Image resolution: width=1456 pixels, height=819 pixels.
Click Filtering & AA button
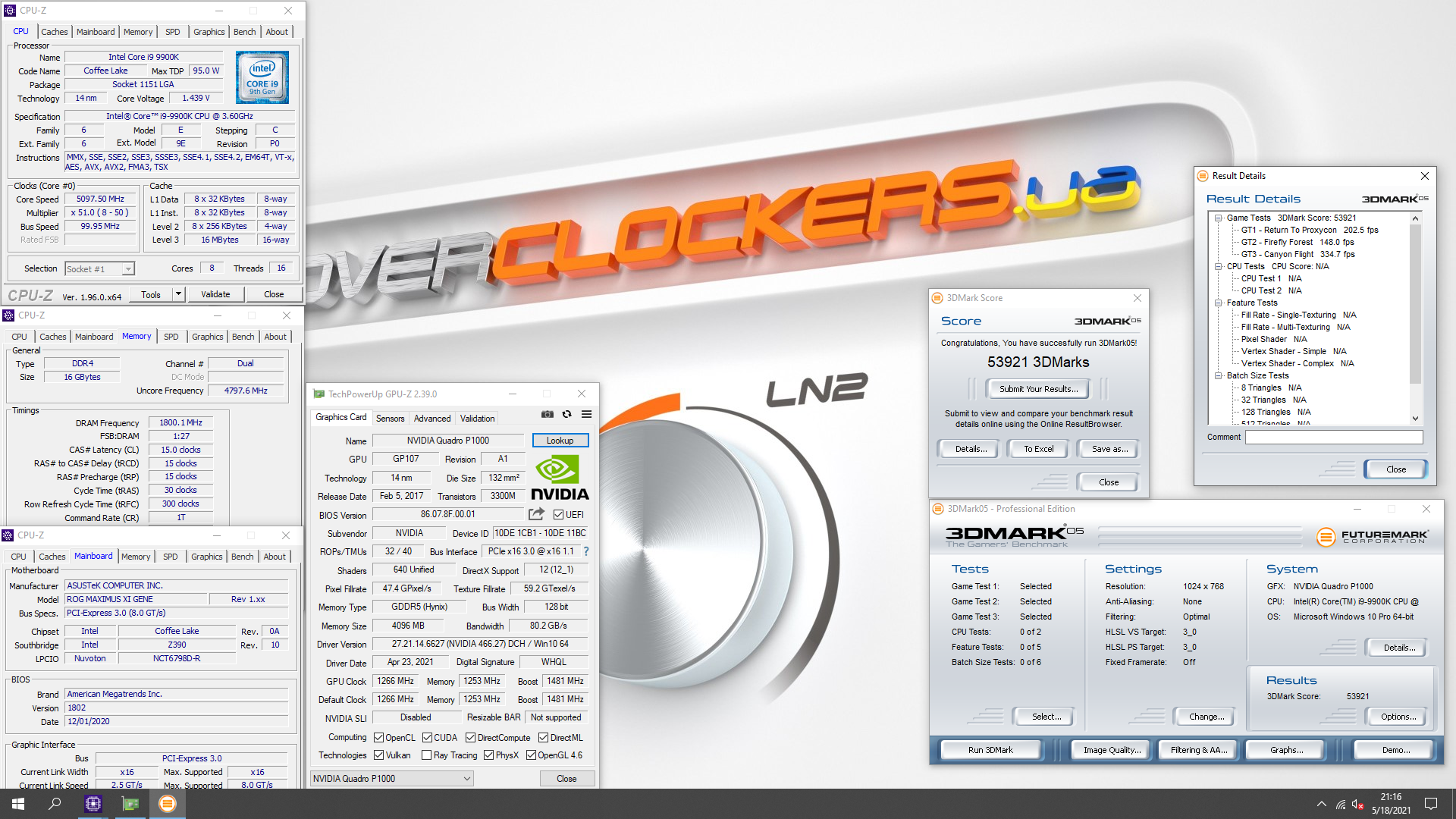pyautogui.click(x=1199, y=750)
